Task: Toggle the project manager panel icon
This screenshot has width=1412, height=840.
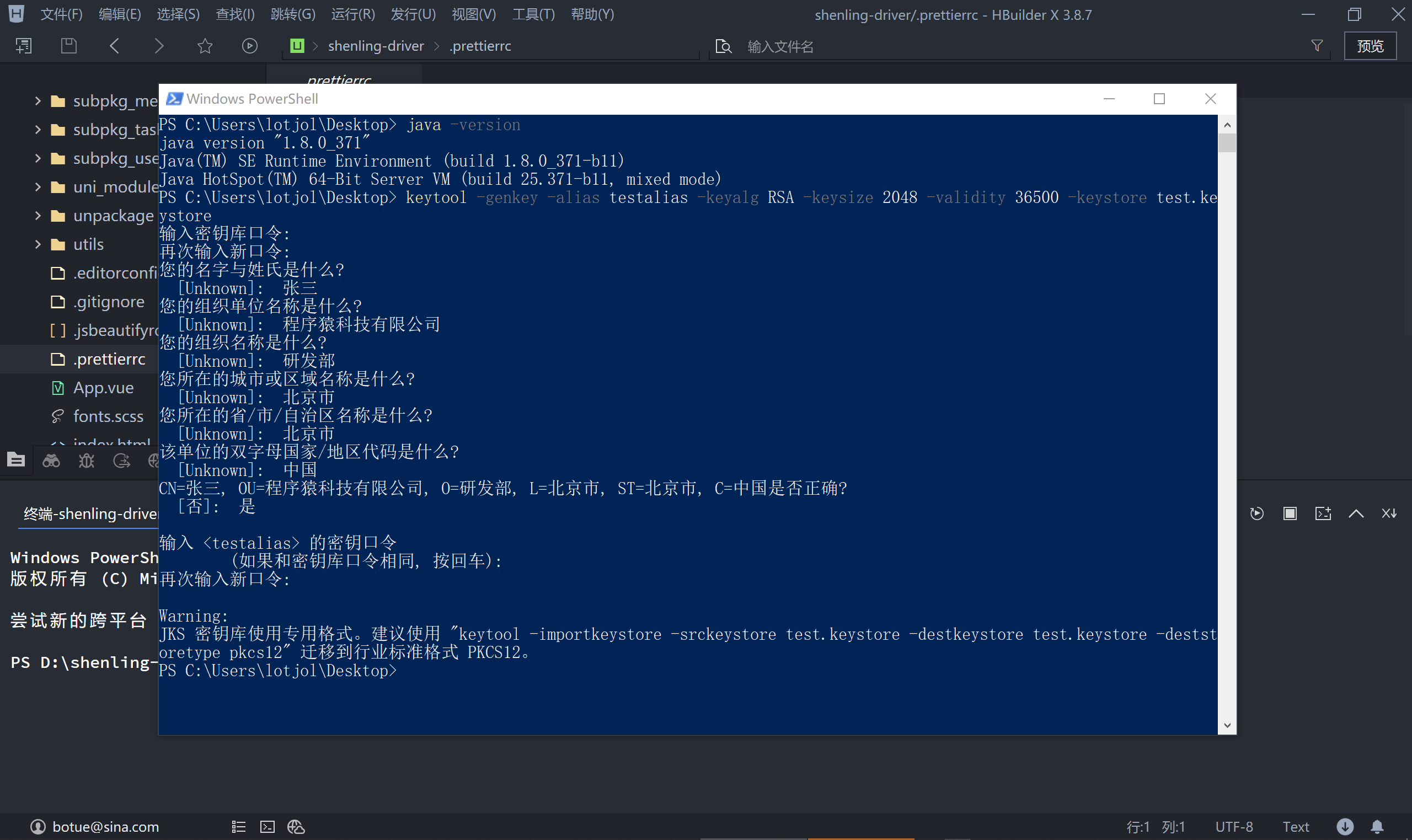Action: [16, 459]
